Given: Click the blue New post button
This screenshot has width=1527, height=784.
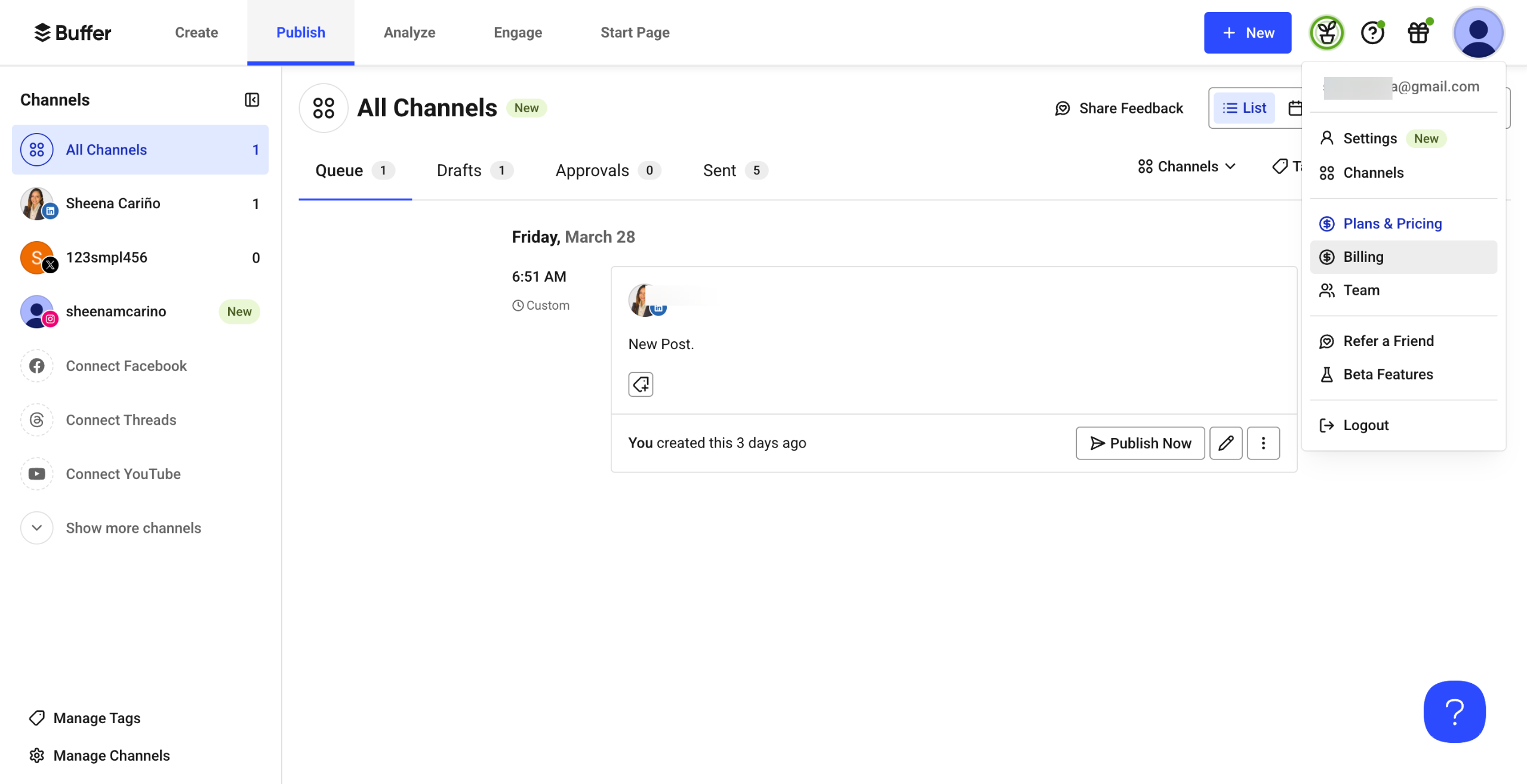Looking at the screenshot, I should coord(1247,33).
